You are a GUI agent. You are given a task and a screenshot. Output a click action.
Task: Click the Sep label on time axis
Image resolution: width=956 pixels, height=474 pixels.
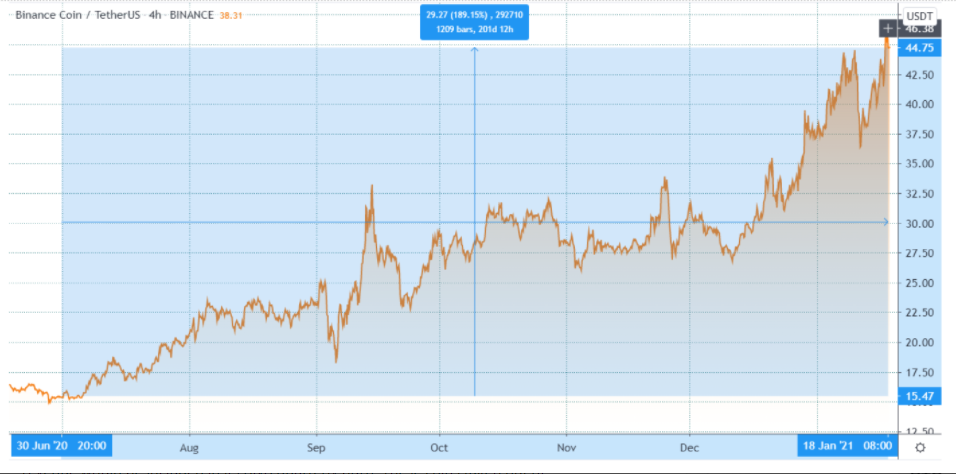point(316,446)
